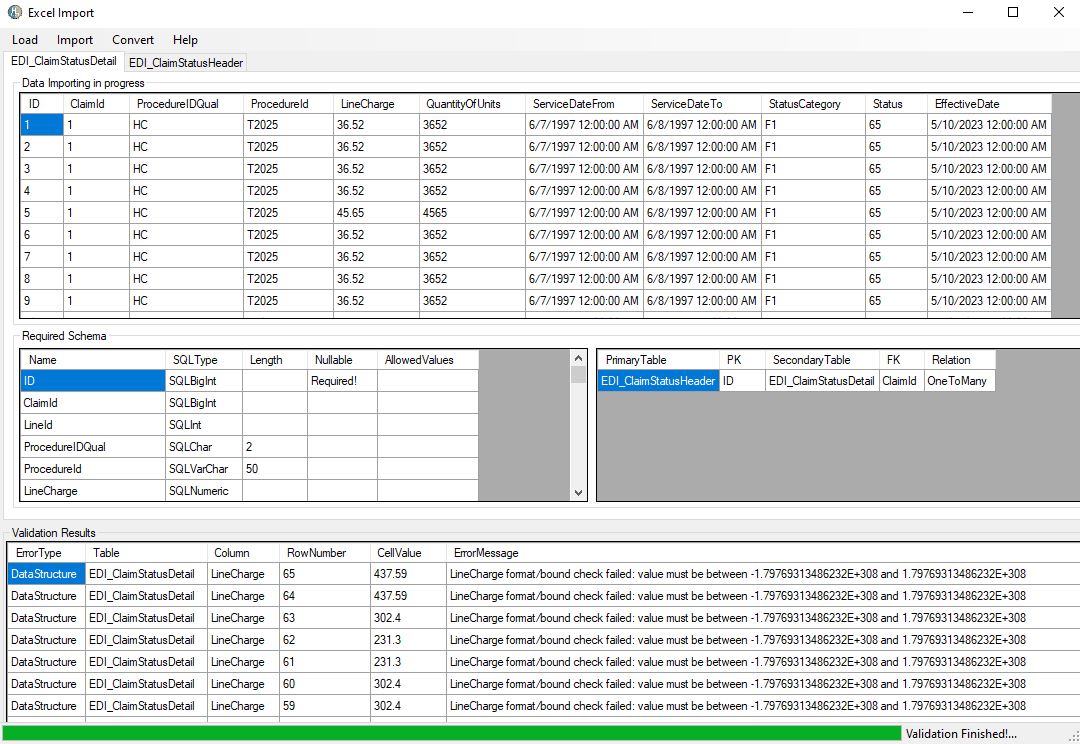Screen dimensions: 1080x744
Task: Click T2025 ProcedureId cell in row 7
Action: tap(288, 257)
